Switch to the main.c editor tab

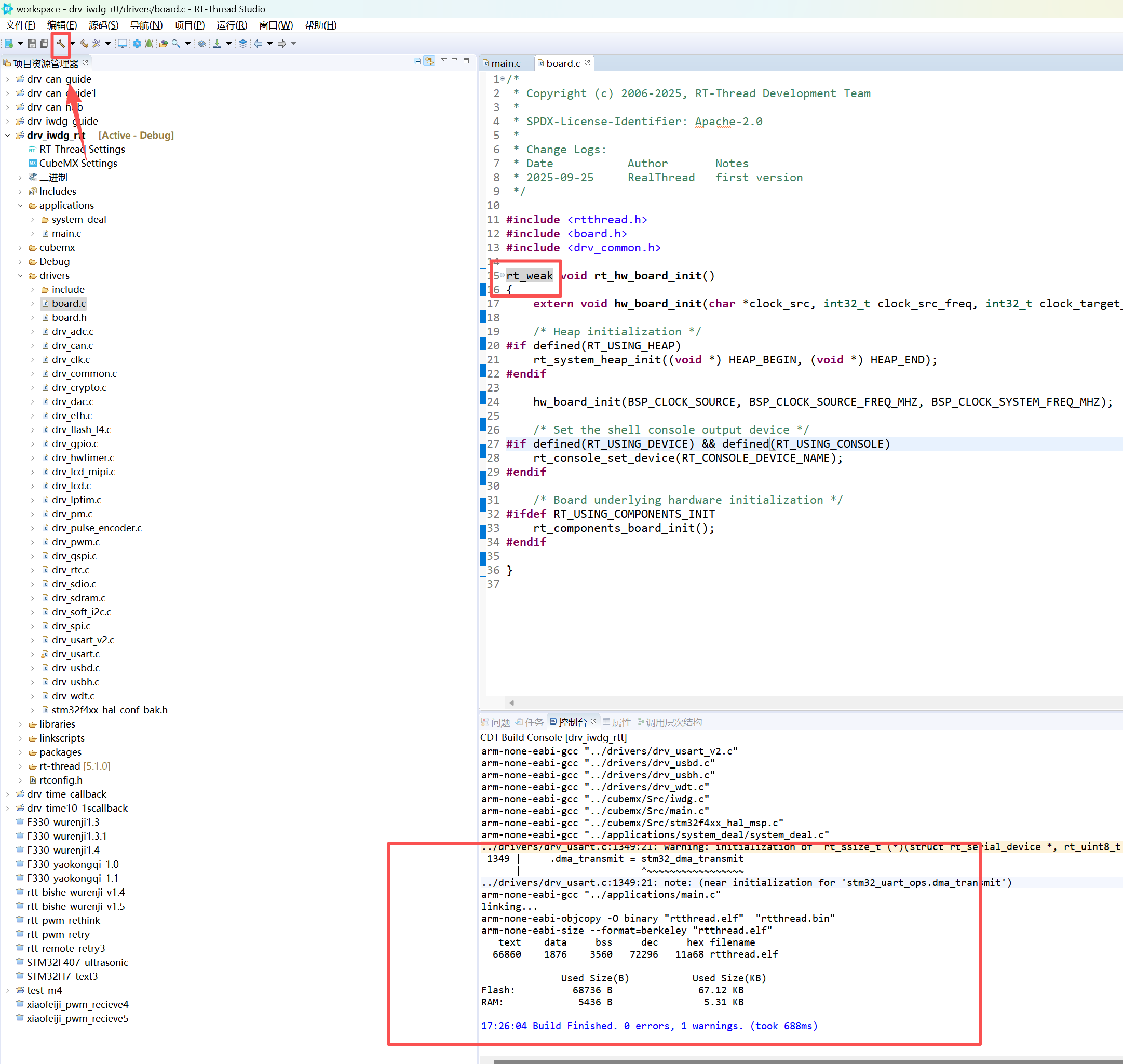tap(505, 63)
